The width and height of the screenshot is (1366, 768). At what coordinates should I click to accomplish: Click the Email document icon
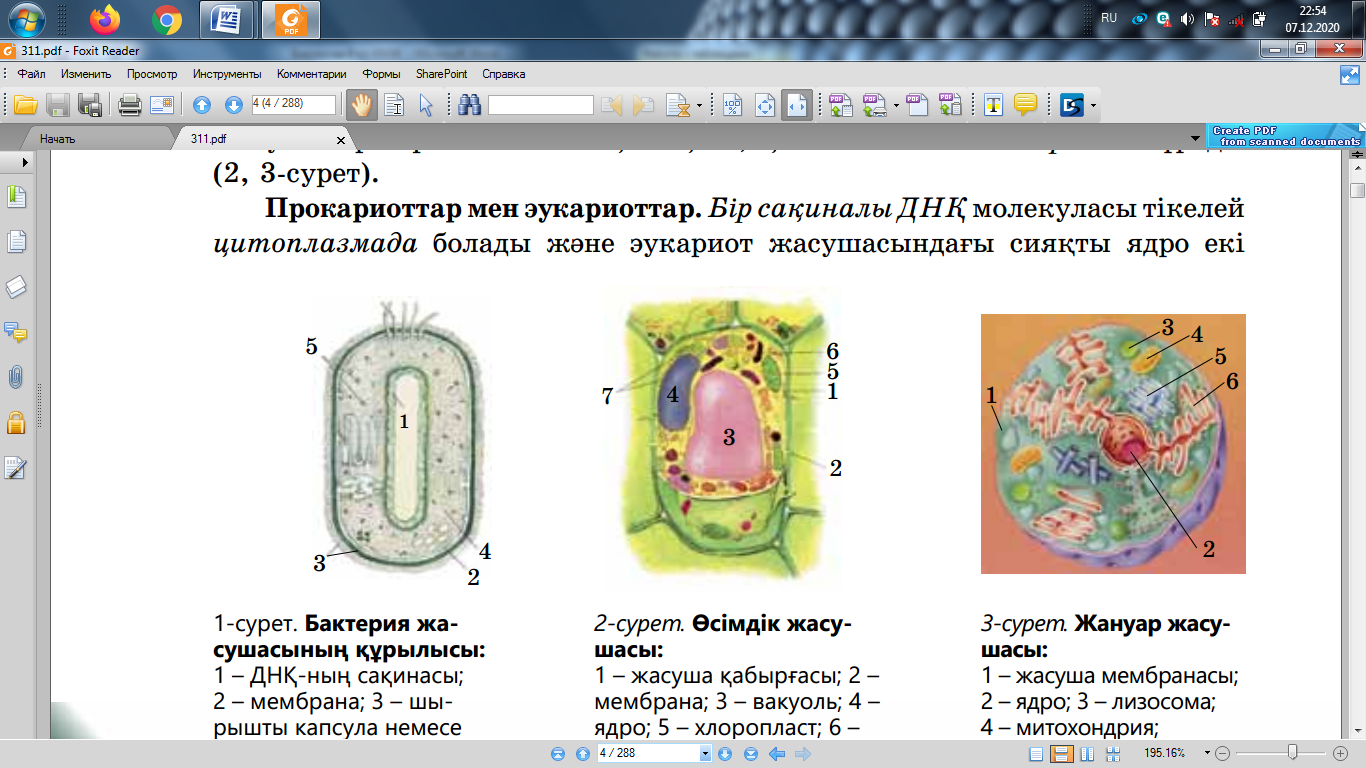click(x=162, y=105)
